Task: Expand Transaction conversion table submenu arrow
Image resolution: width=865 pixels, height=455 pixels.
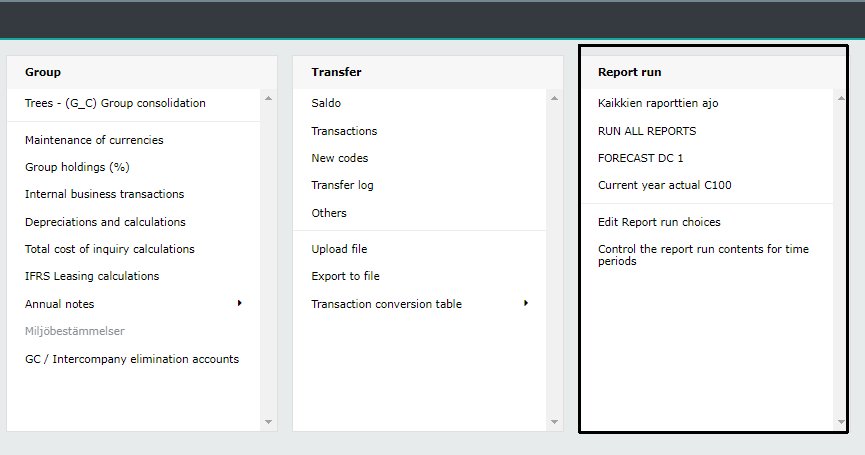Action: (526, 303)
